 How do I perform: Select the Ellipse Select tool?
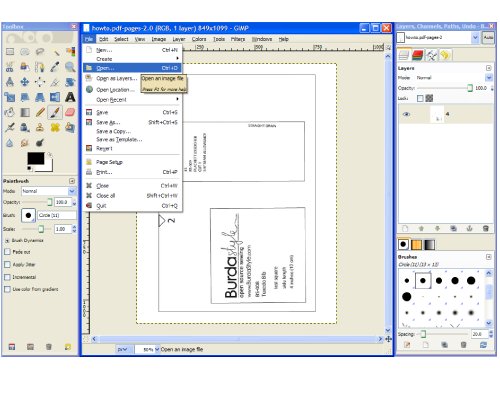click(25, 52)
